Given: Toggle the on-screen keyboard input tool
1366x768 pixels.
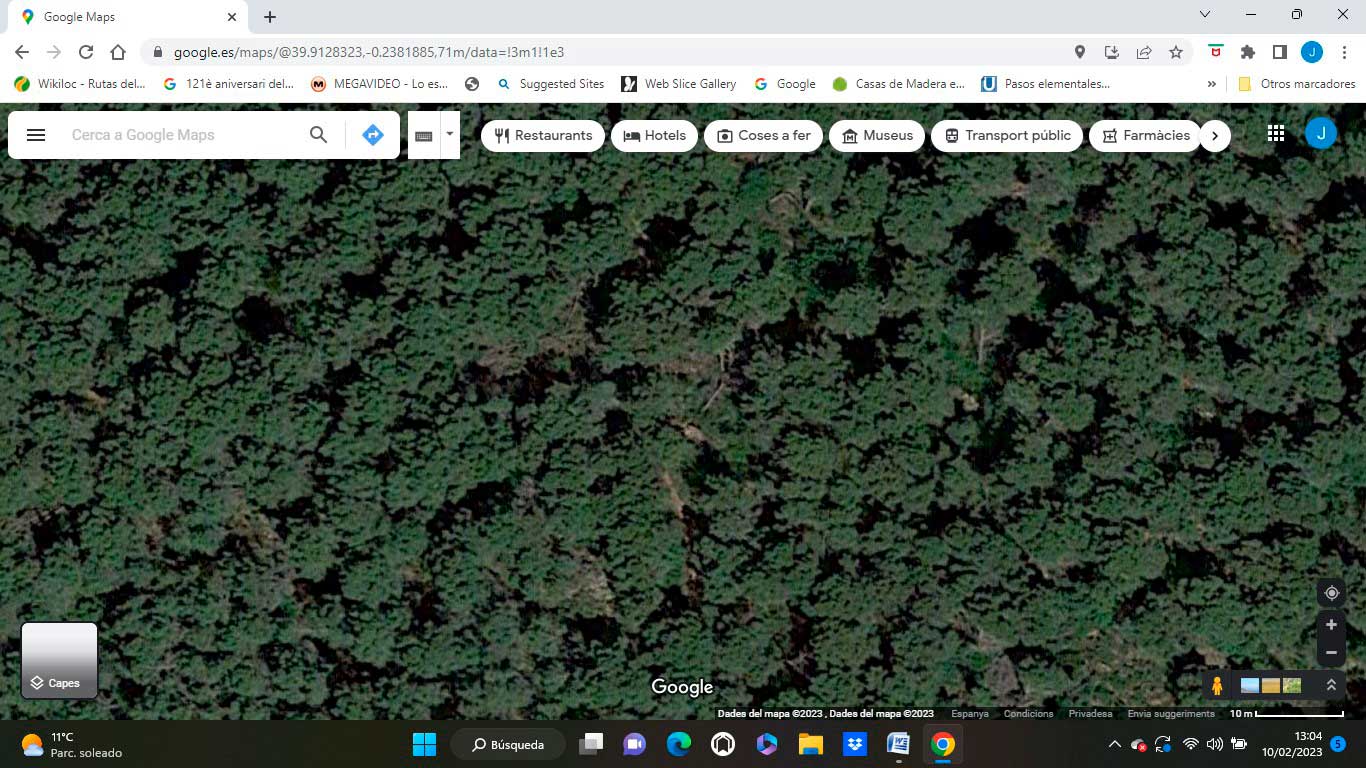Looking at the screenshot, I should (x=424, y=135).
